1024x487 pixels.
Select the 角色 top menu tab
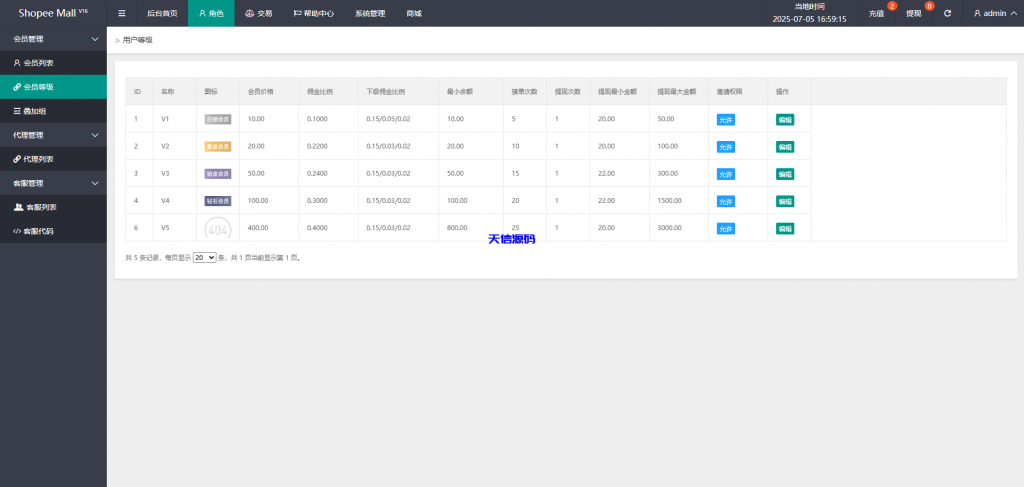click(211, 13)
